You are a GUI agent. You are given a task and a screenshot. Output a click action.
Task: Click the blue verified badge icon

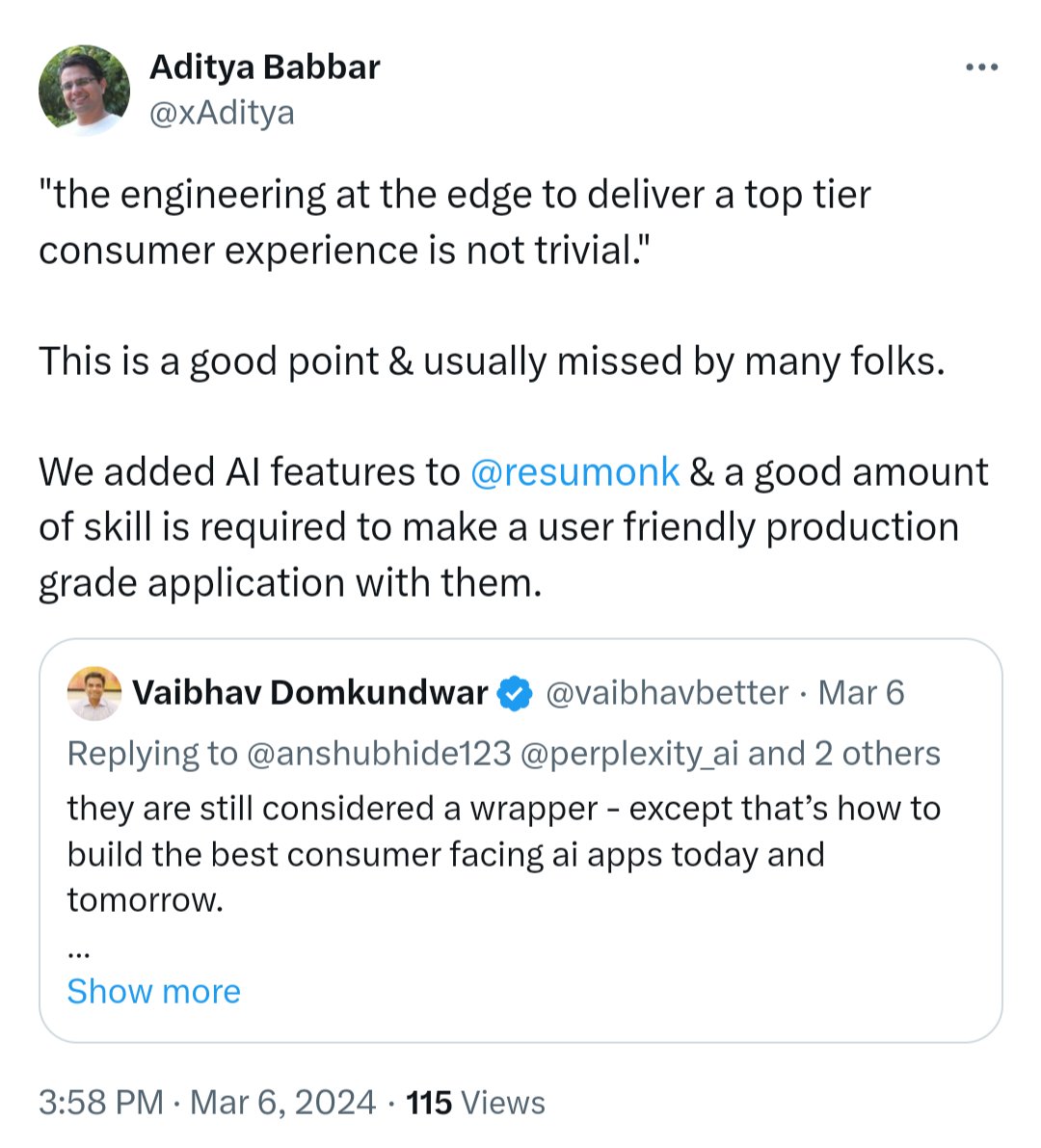click(x=516, y=693)
